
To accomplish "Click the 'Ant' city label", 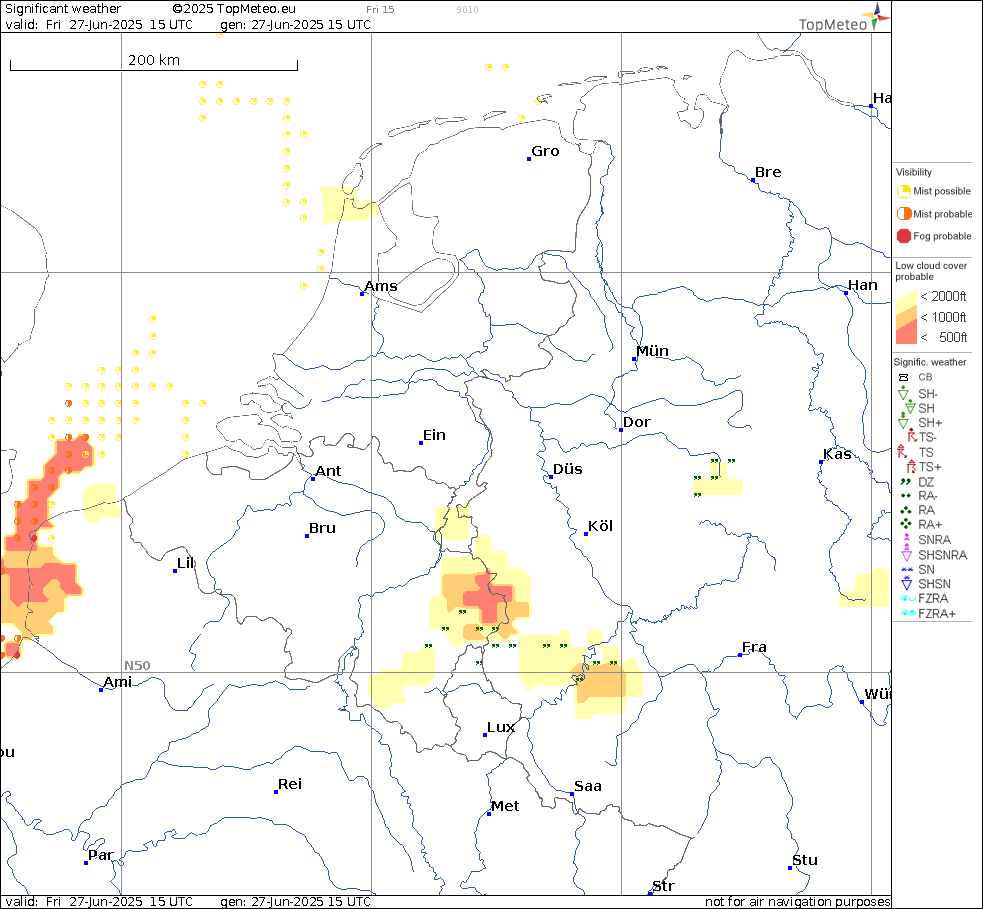I will [328, 471].
